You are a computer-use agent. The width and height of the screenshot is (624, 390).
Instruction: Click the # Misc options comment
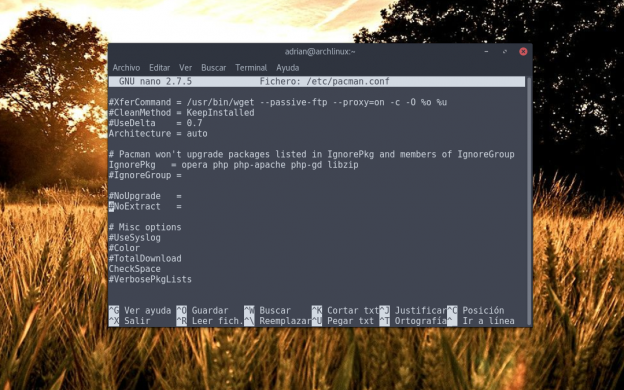pos(145,227)
